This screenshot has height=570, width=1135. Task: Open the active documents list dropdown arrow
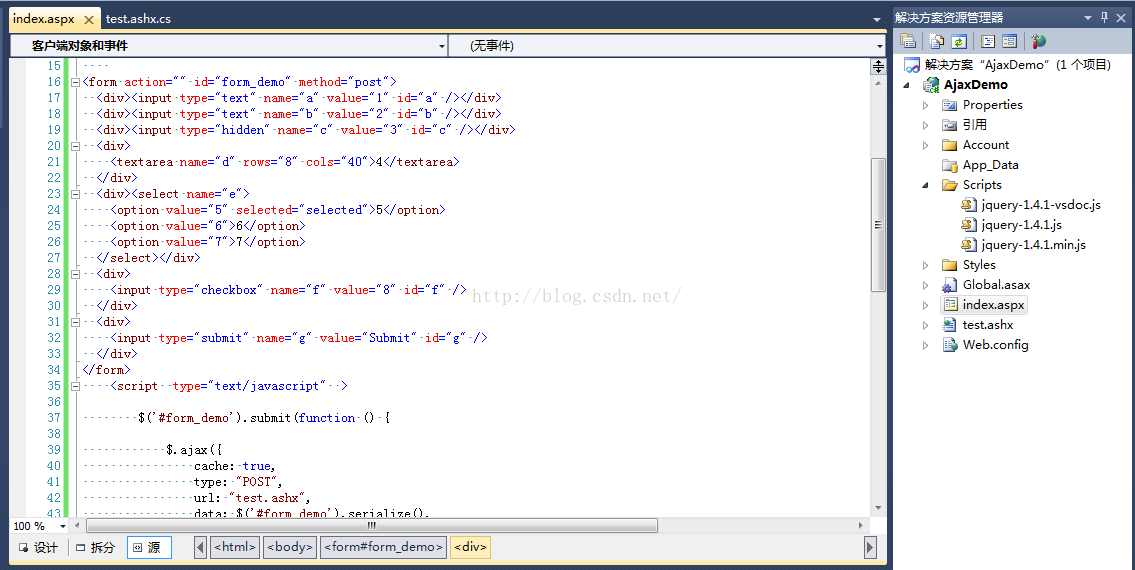(x=877, y=20)
